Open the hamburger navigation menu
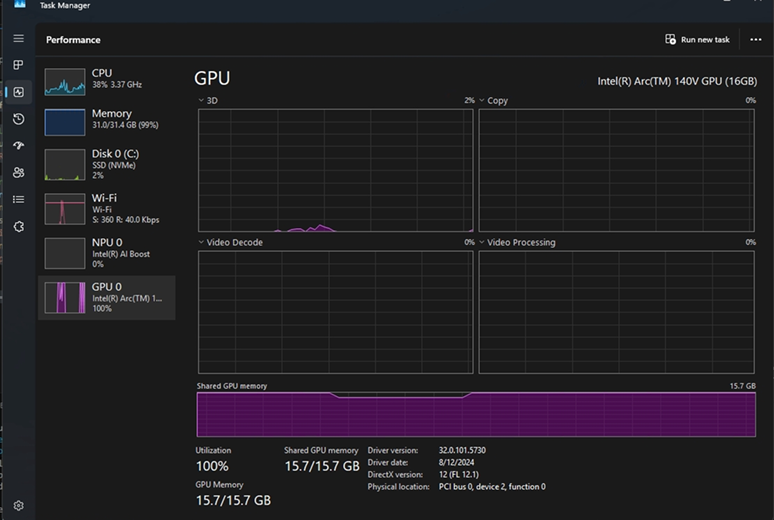Image resolution: width=774 pixels, height=520 pixels. [x=18, y=39]
